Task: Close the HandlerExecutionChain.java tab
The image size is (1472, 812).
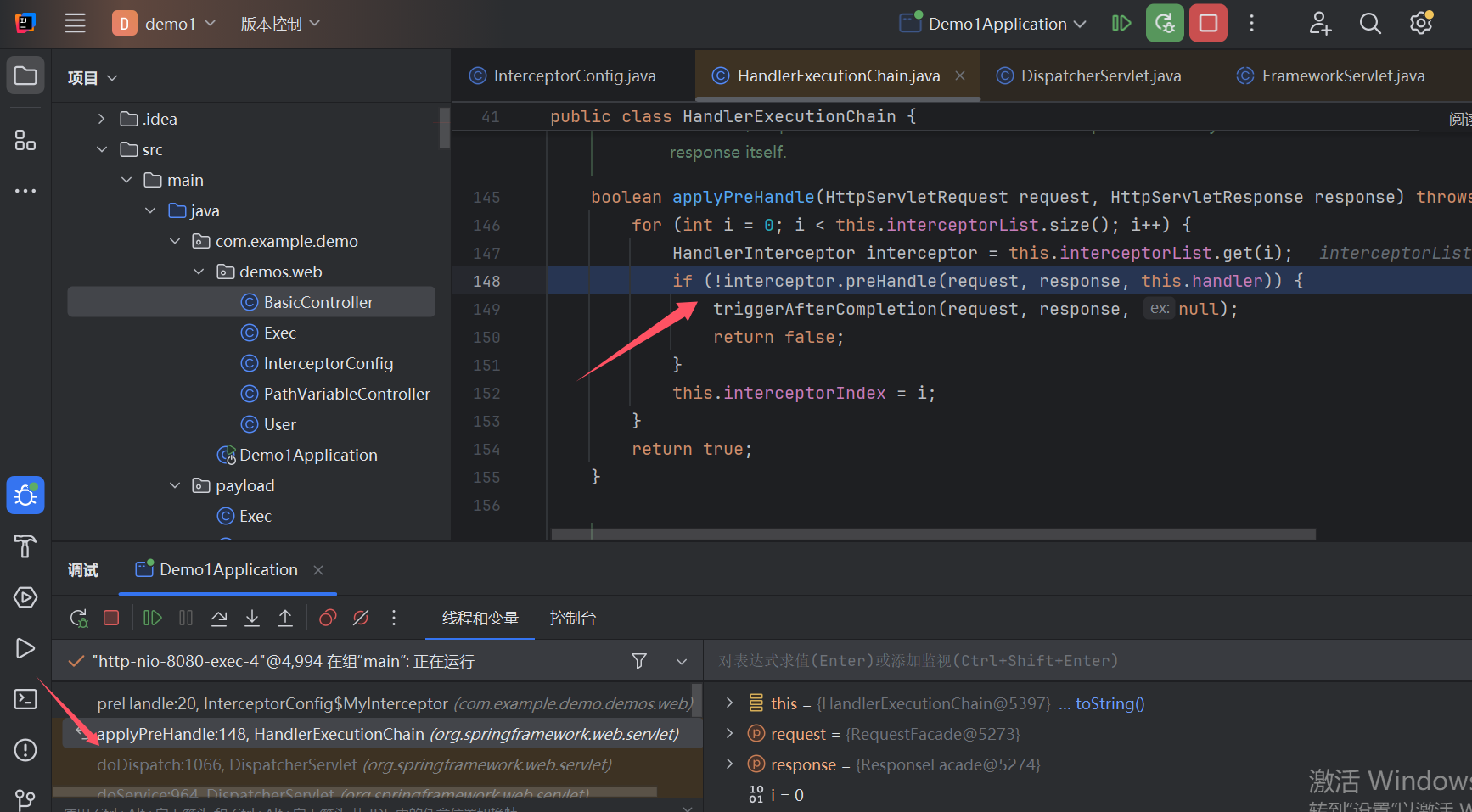Action: point(960,76)
